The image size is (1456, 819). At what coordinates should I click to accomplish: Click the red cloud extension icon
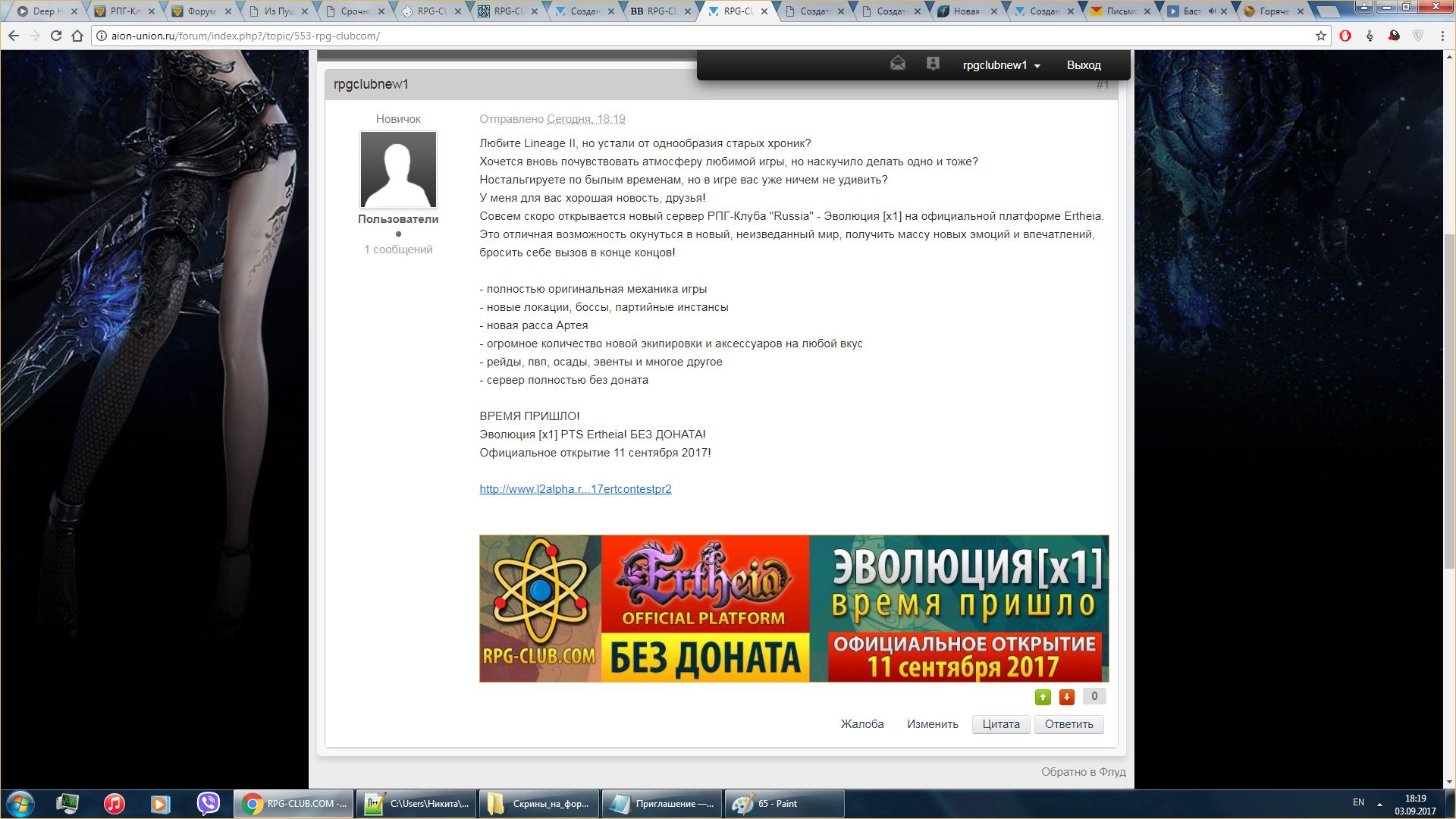click(x=1394, y=36)
